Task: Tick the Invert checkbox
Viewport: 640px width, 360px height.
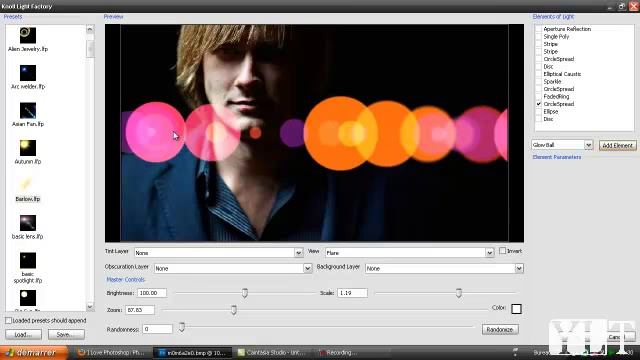Action: [x=502, y=251]
